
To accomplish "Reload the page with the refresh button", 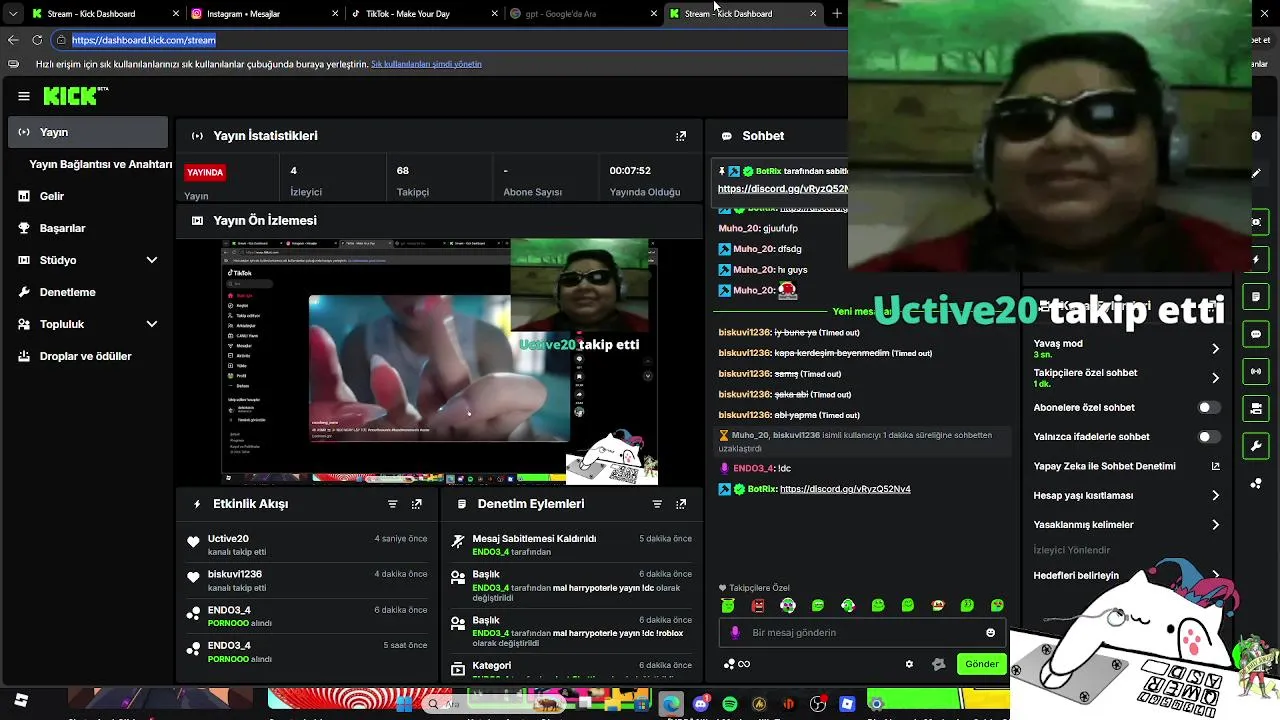I will click(37, 40).
